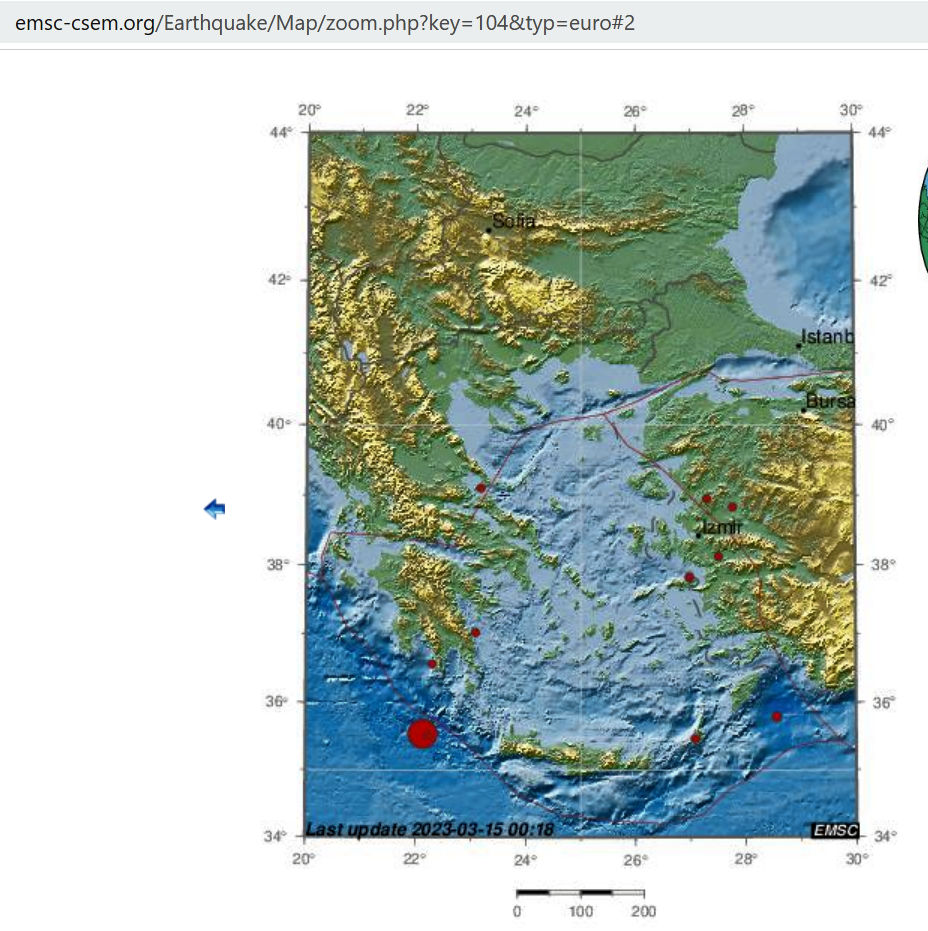This screenshot has width=928, height=931.
Task: Click the Sofia city label
Action: [514, 222]
